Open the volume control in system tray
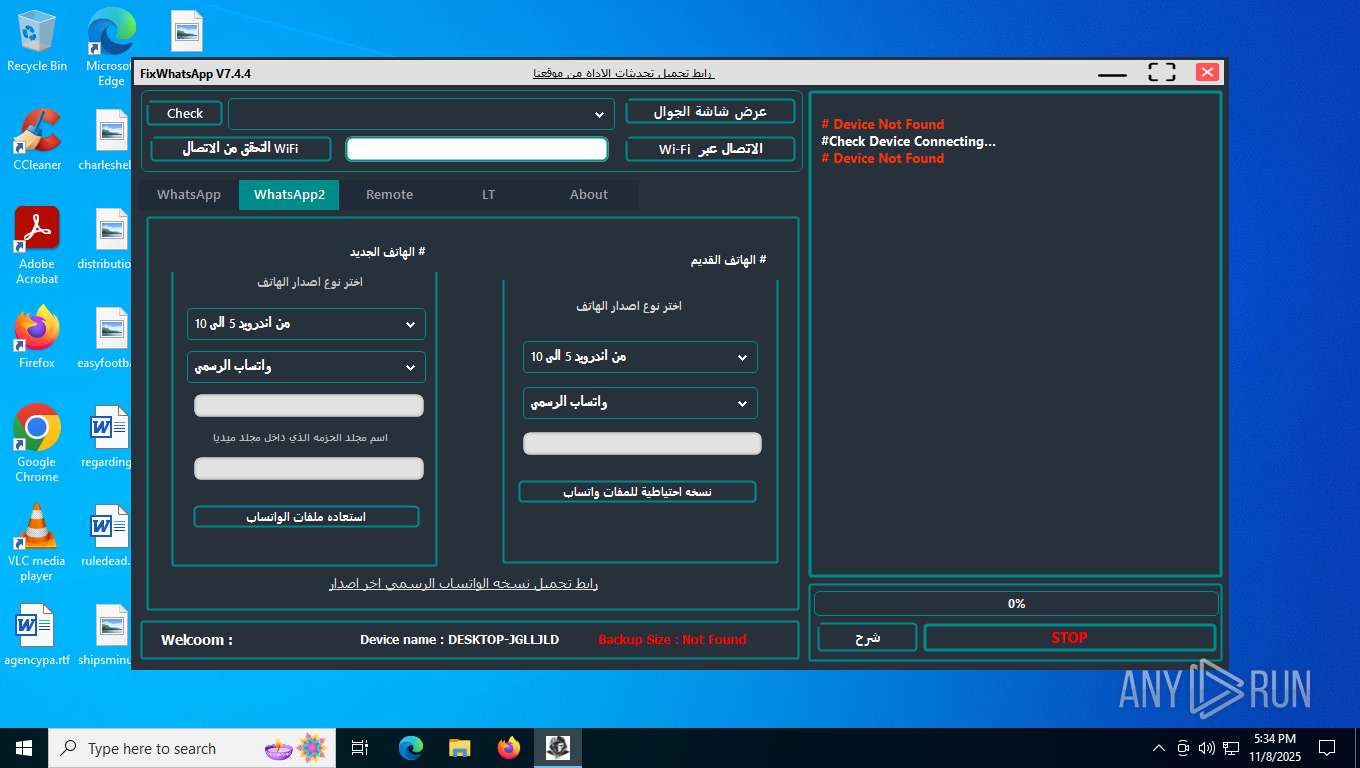This screenshot has width=1360, height=768. (1206, 748)
